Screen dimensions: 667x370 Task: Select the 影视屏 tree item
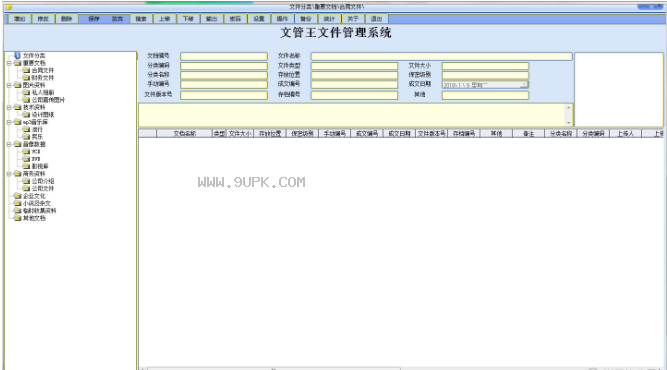coord(40,166)
